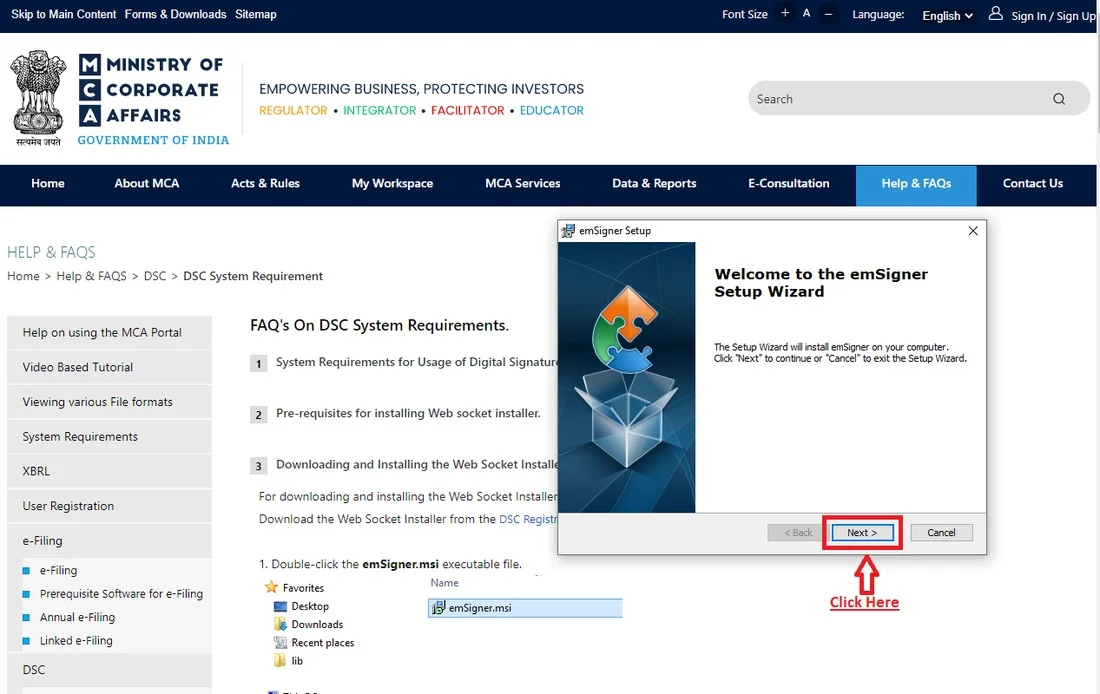Click the emSigner Setup title bar icon
The height and width of the screenshot is (694, 1100).
pos(568,230)
